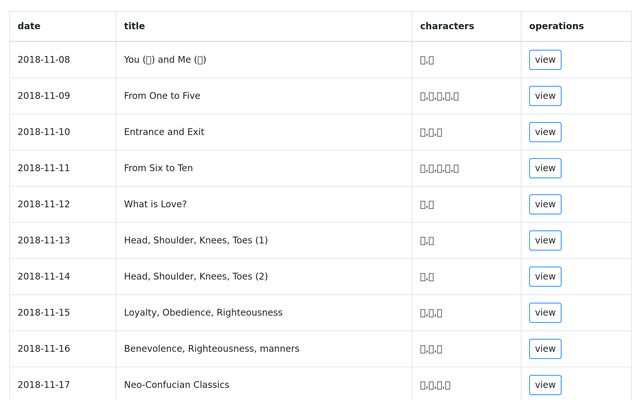Open view for From One to Five
Screen dimensions: 640x400
[545, 96]
